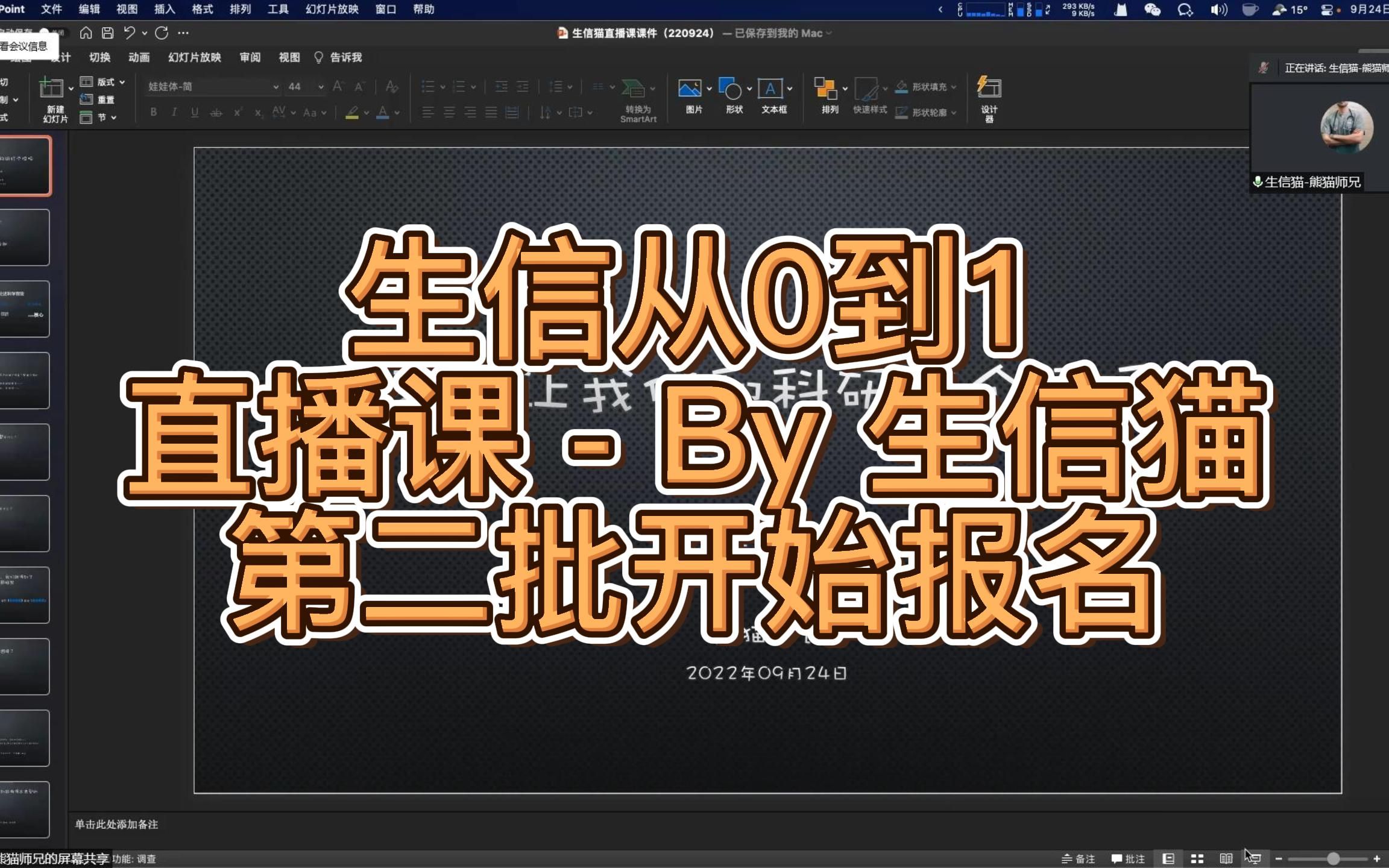Image resolution: width=1389 pixels, height=868 pixels.
Task: Click the volume icon in macOS menu bar
Action: [x=1218, y=9]
